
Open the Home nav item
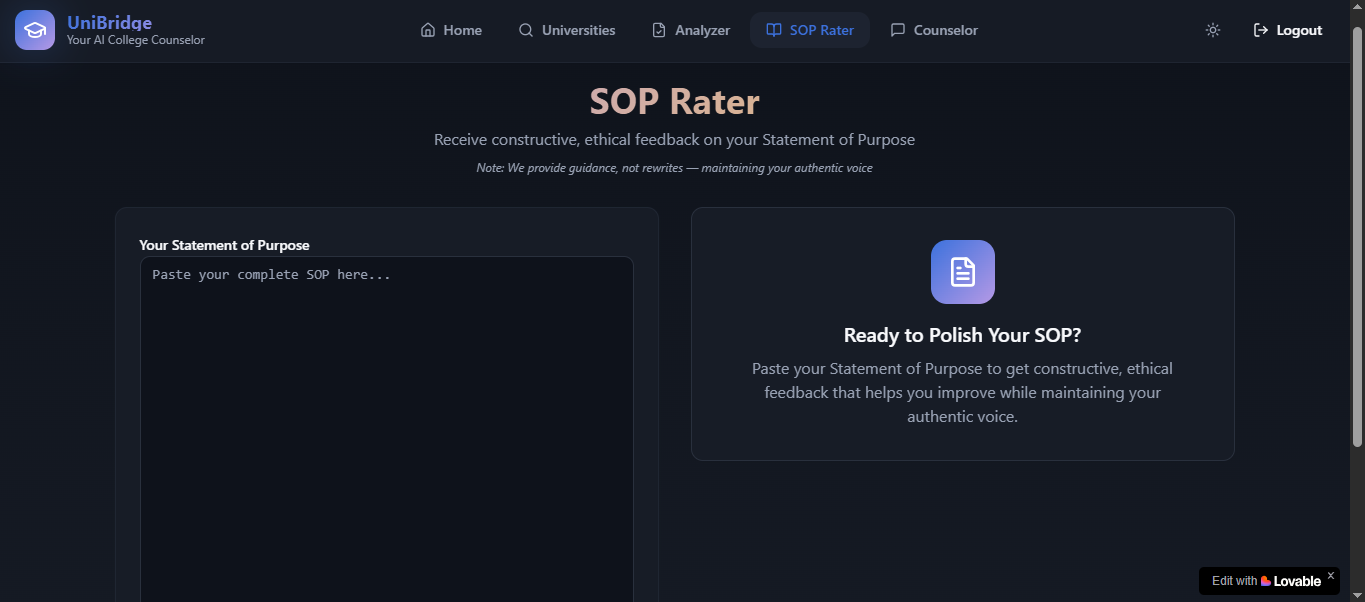[451, 30]
